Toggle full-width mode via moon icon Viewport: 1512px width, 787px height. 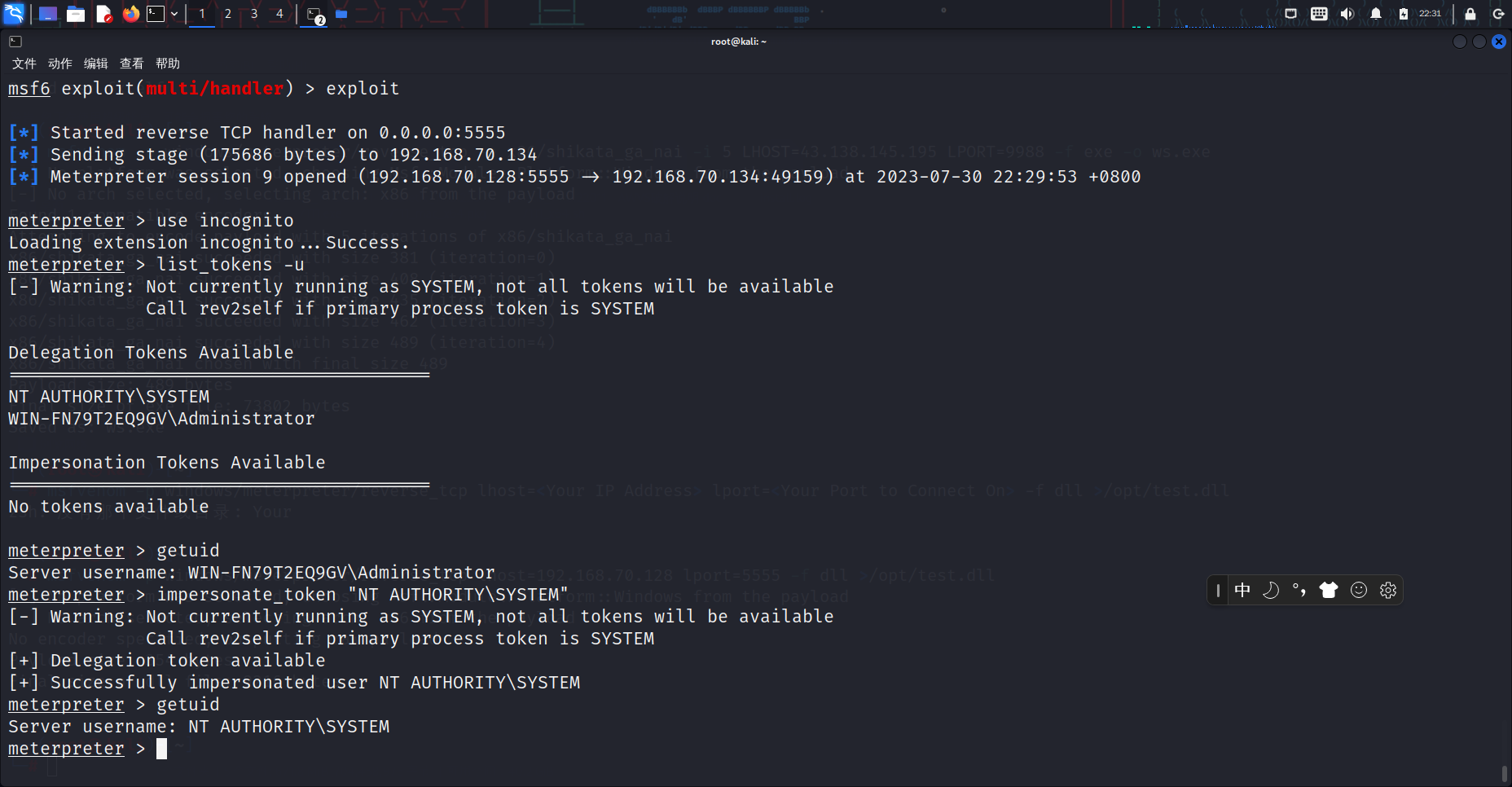pyautogui.click(x=1272, y=590)
